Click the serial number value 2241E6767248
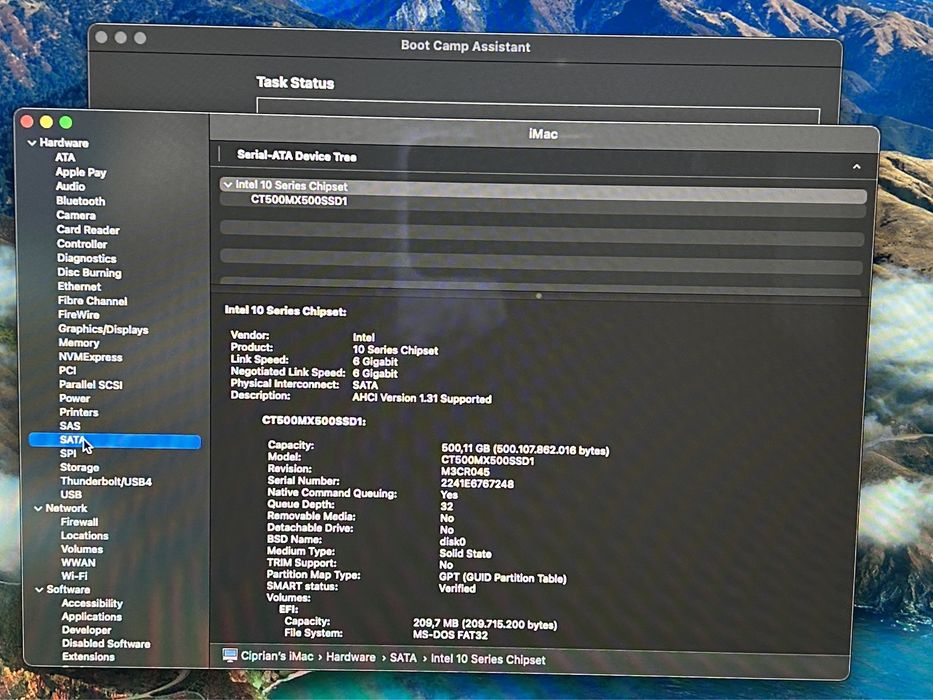 point(477,484)
